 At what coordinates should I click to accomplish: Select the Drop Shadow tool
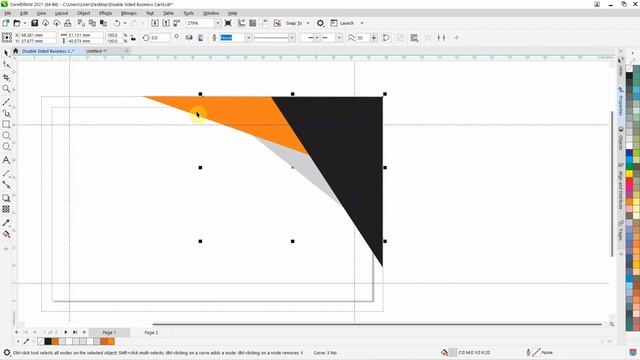tap(6, 198)
